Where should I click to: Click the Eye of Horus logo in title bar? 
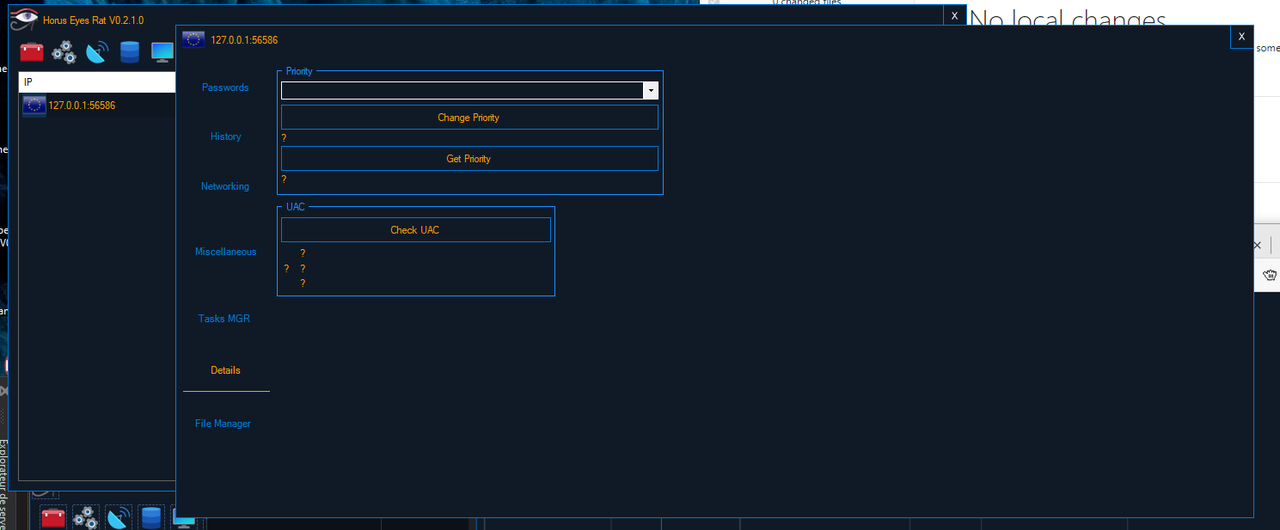25,19
